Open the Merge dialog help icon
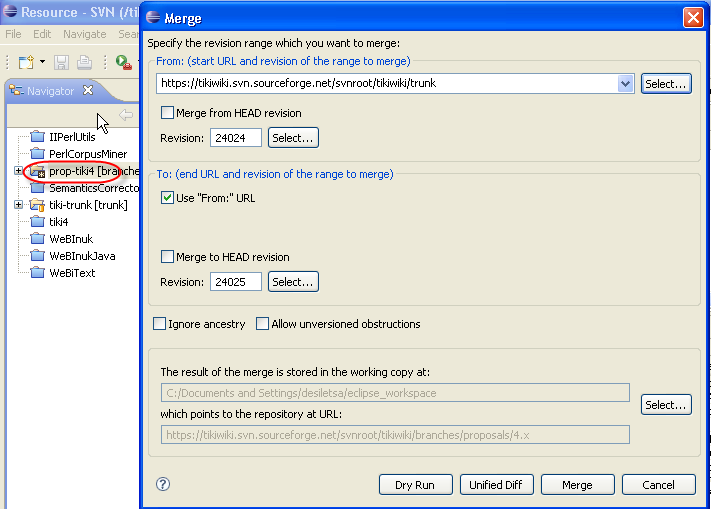Image resolution: width=711 pixels, height=509 pixels. pyautogui.click(x=163, y=484)
